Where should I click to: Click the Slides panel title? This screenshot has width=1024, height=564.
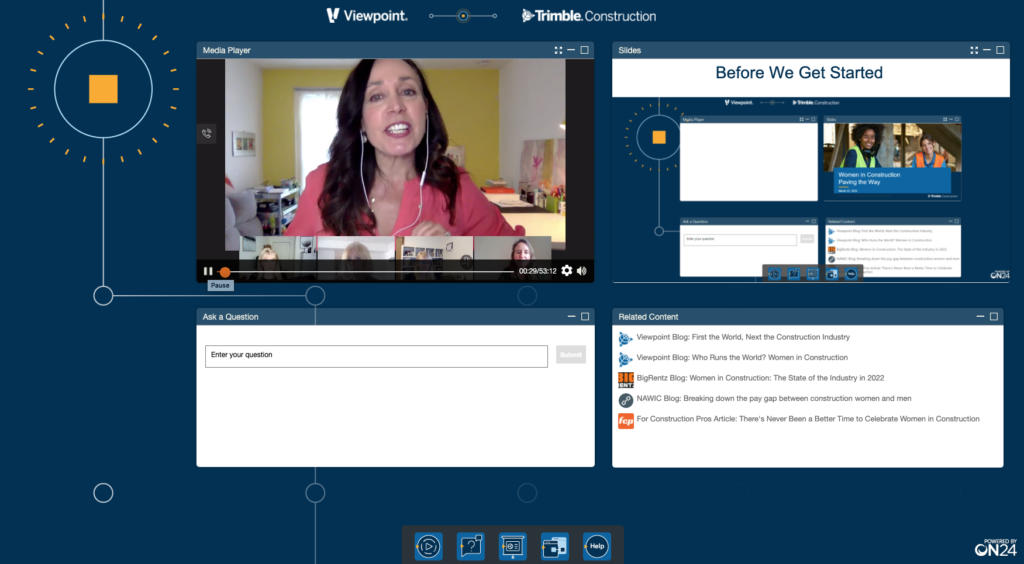tap(630, 50)
